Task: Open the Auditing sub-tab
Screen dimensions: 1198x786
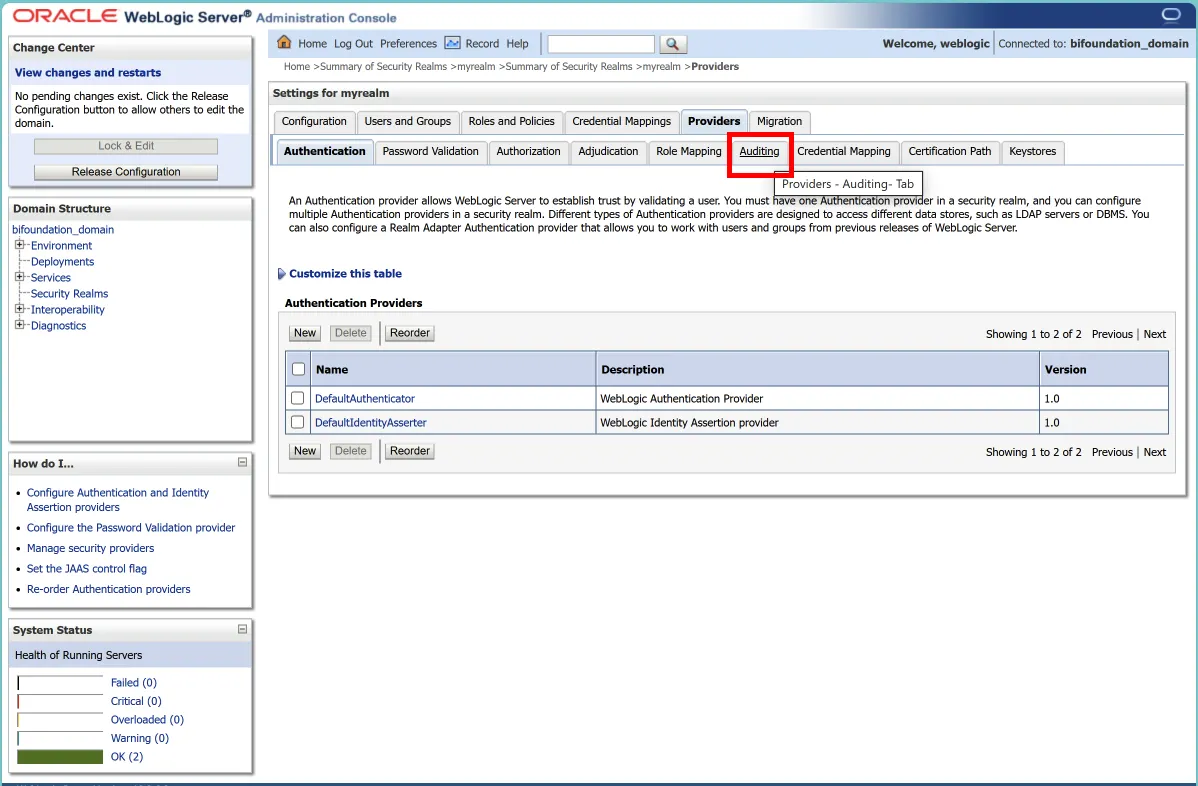Action: tap(759, 151)
